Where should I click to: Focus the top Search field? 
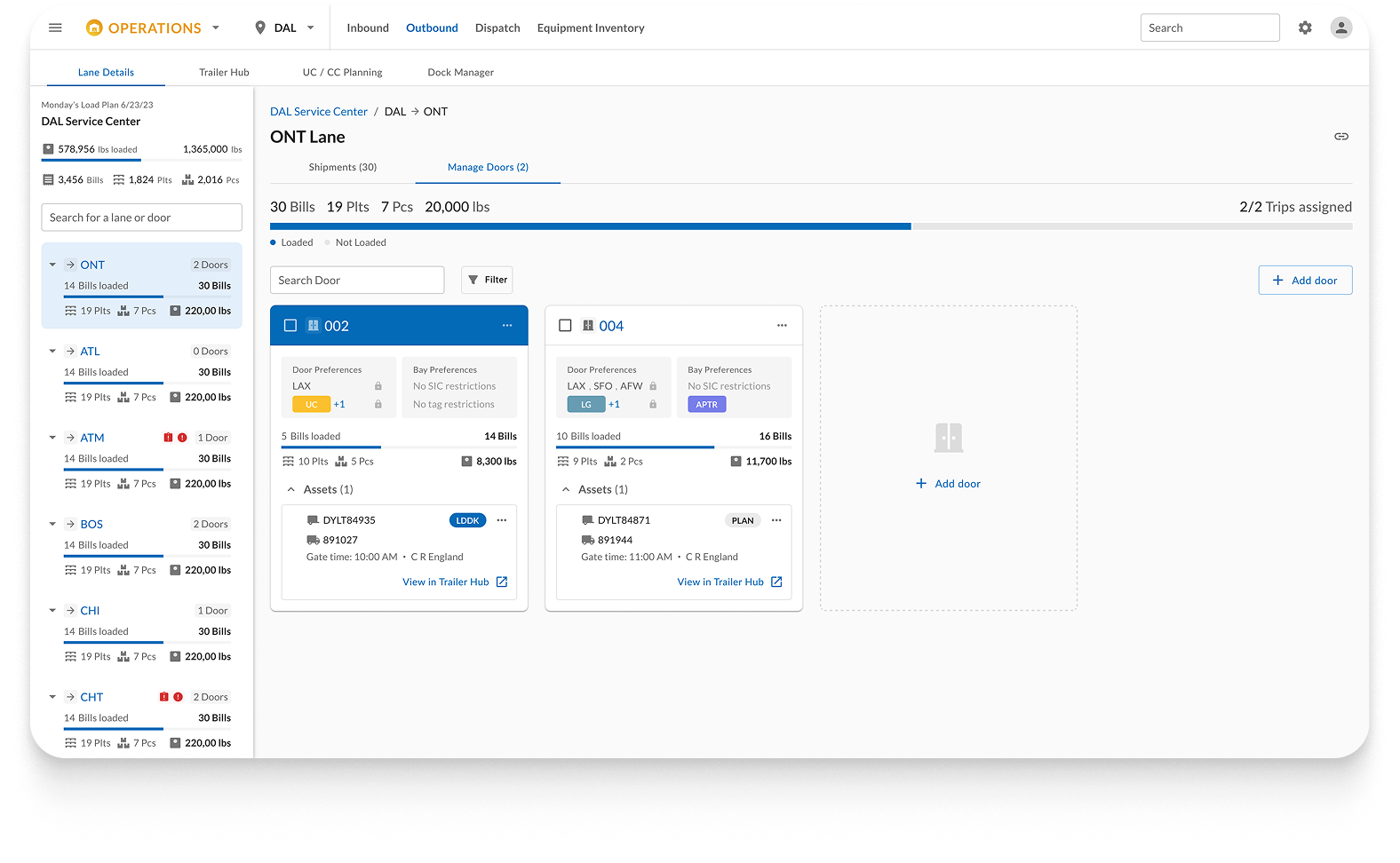coord(1210,28)
